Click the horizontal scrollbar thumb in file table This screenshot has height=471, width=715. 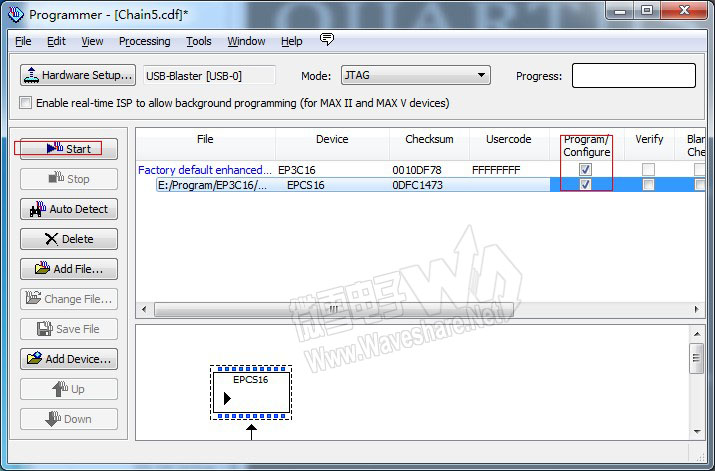334,310
